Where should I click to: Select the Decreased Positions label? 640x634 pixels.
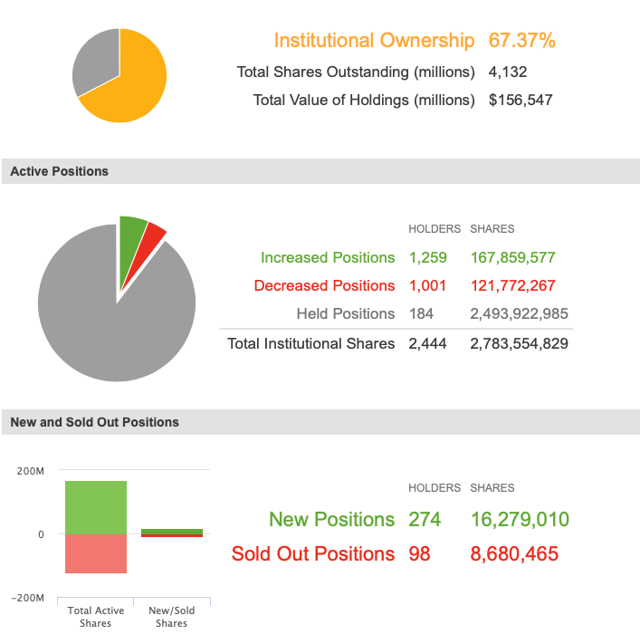pos(324,286)
